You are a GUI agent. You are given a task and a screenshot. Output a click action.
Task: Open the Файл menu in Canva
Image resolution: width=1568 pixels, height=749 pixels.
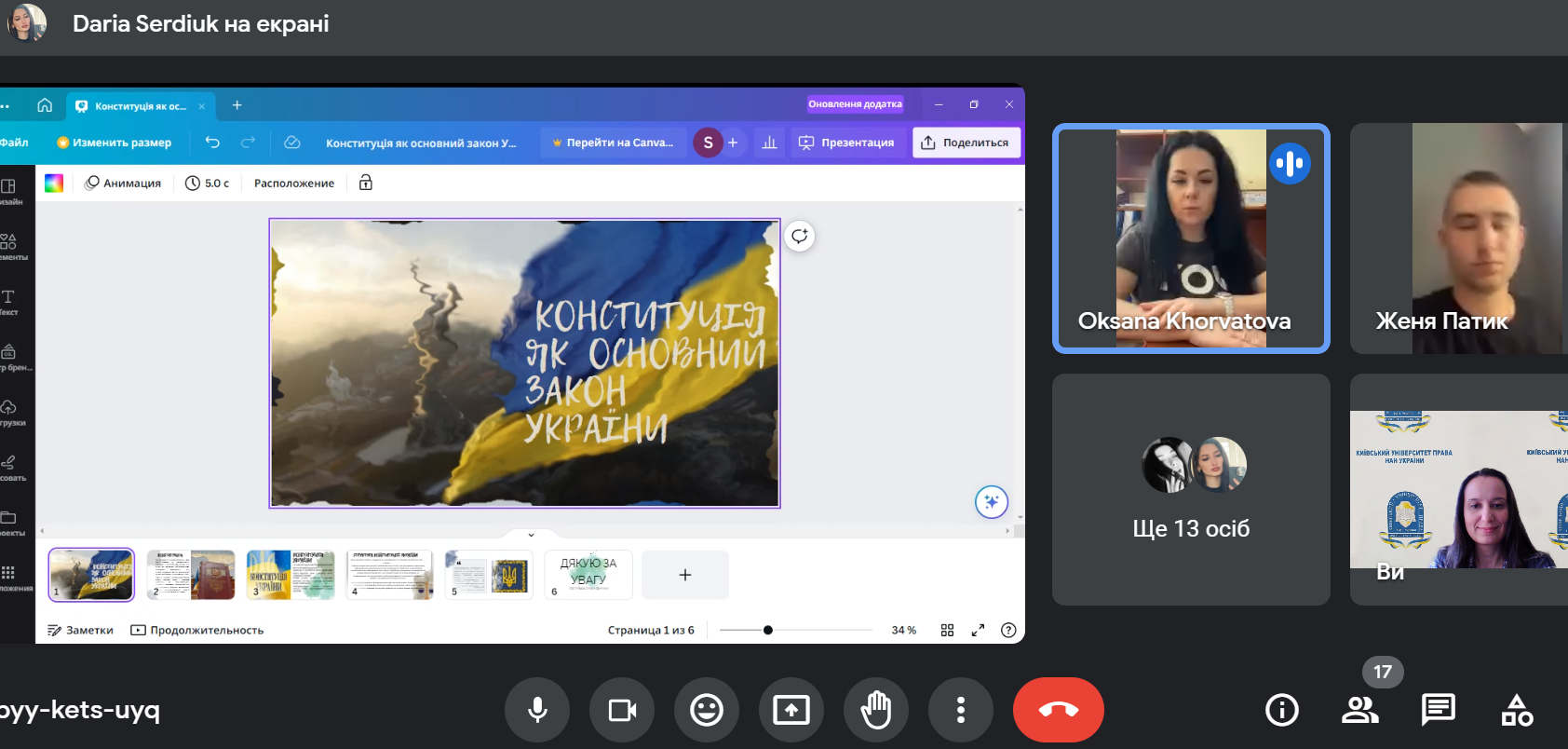pos(14,143)
